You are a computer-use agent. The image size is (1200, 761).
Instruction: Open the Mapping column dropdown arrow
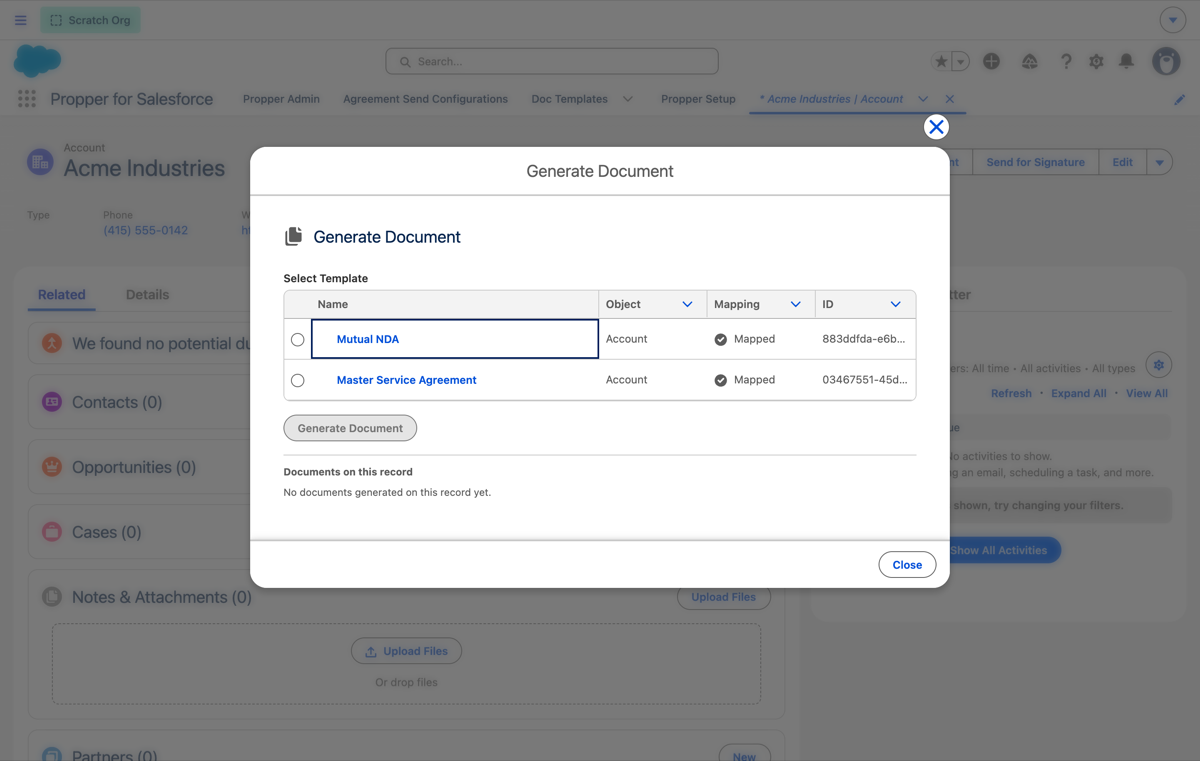click(796, 304)
